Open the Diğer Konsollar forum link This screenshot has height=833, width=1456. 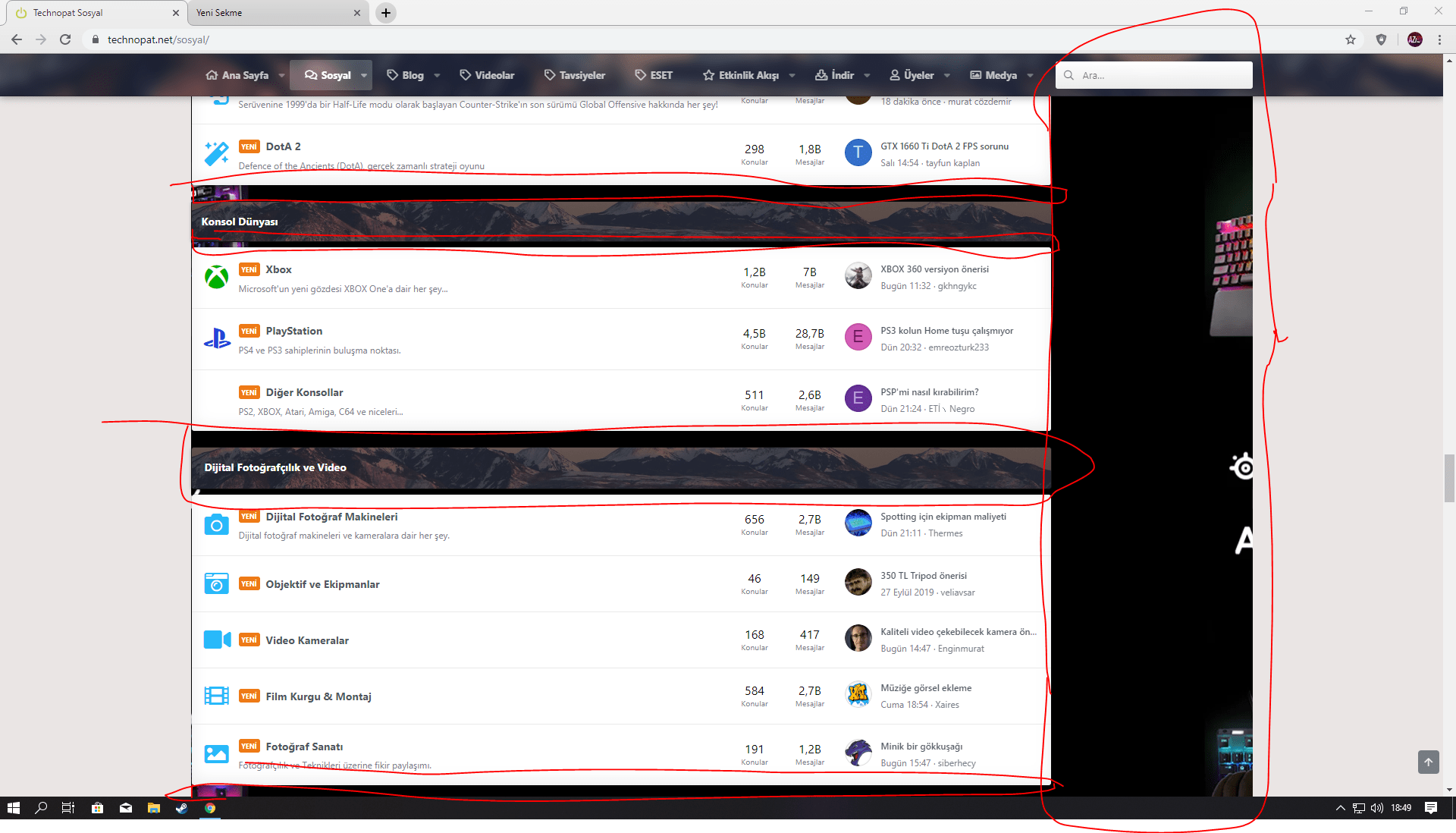pos(304,392)
